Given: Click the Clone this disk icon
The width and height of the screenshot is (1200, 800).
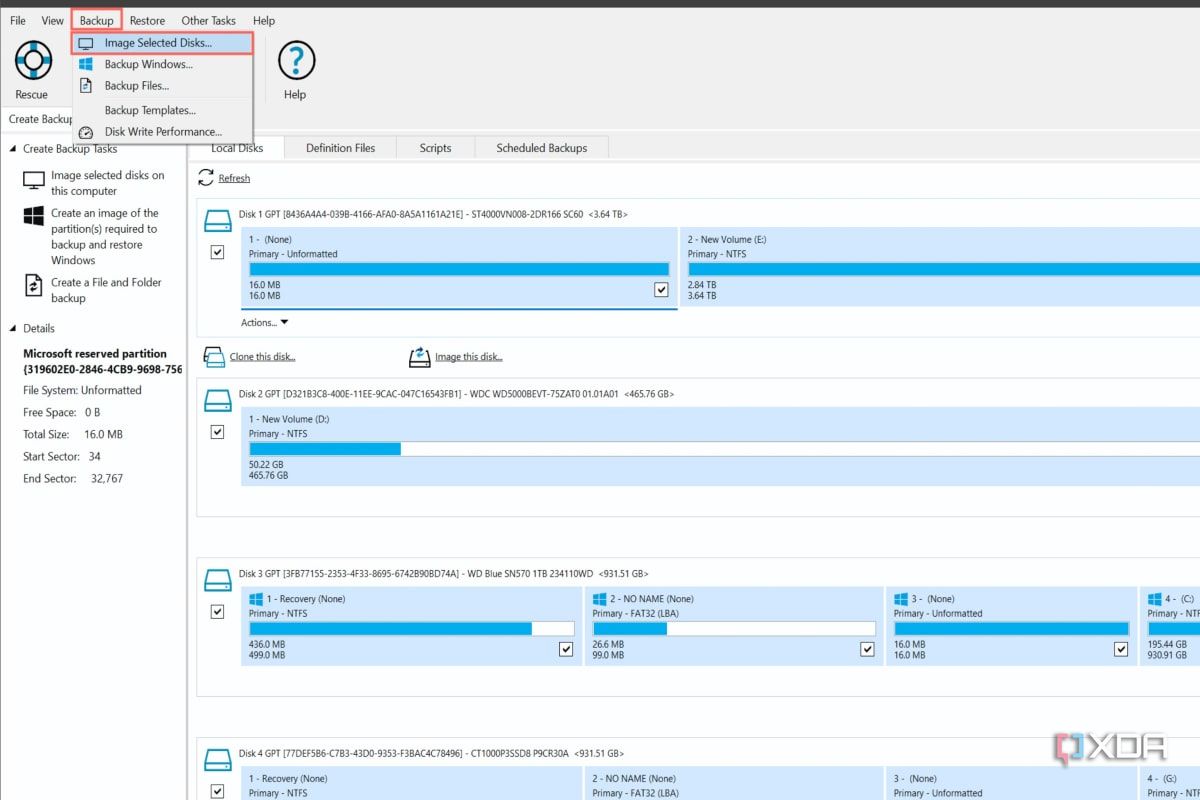Looking at the screenshot, I should (x=214, y=357).
